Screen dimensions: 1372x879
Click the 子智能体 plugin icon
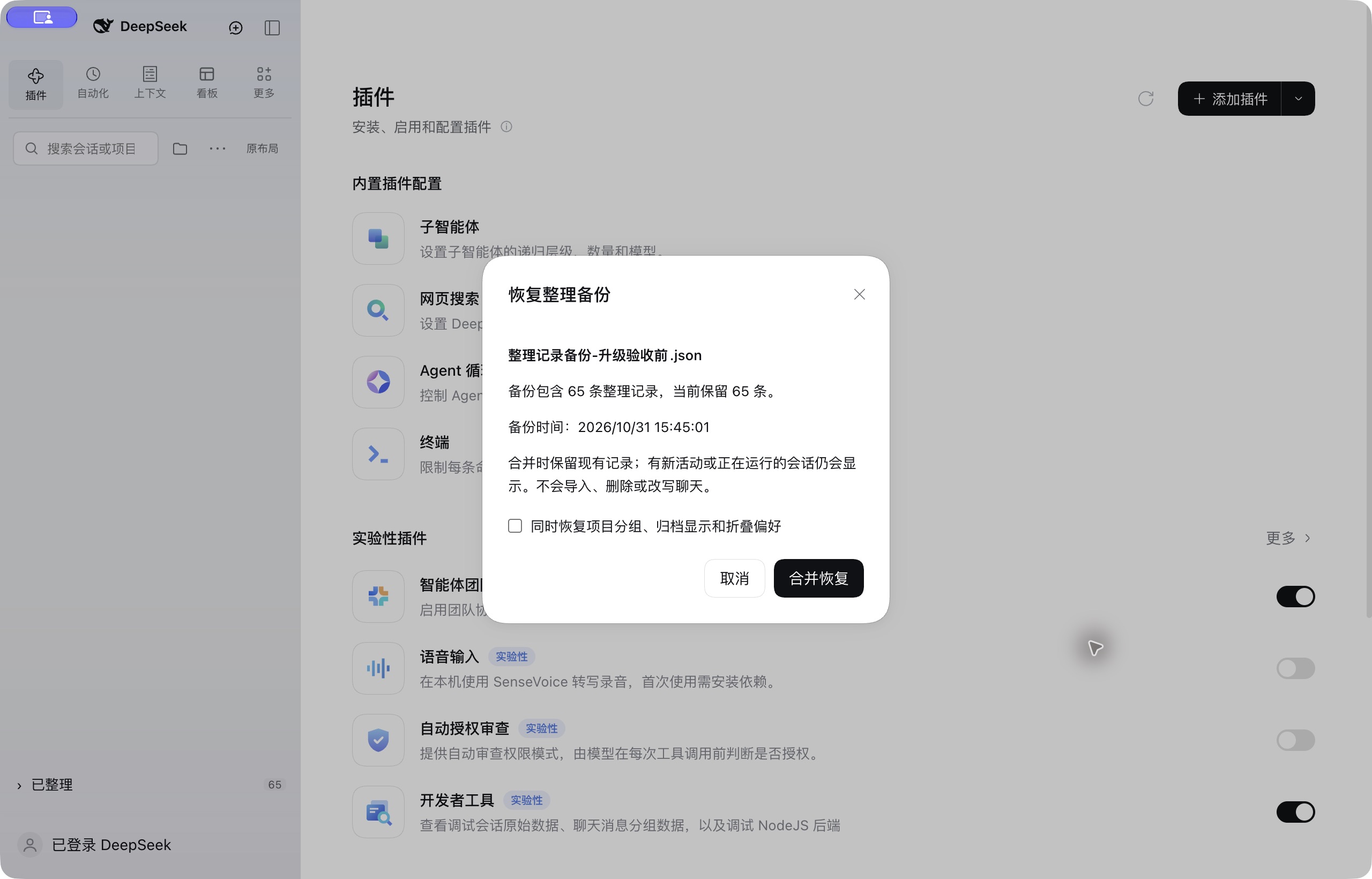[x=378, y=239]
